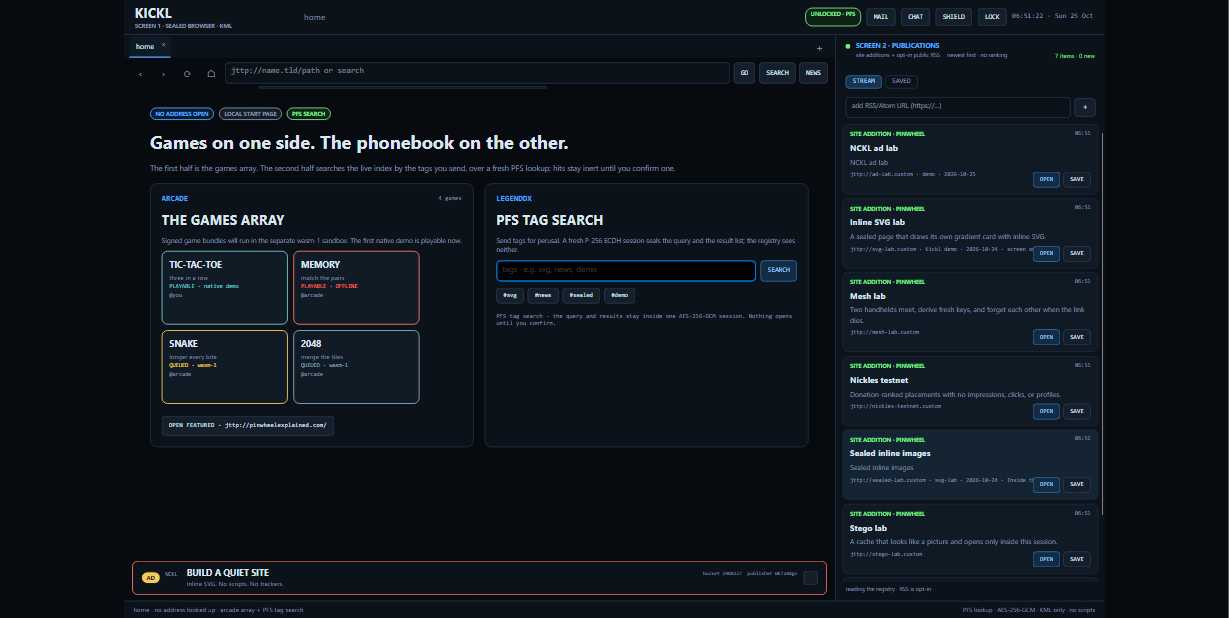The image size is (1229, 618).
Task: Select the #demo tag chip
Action: click(x=619, y=296)
